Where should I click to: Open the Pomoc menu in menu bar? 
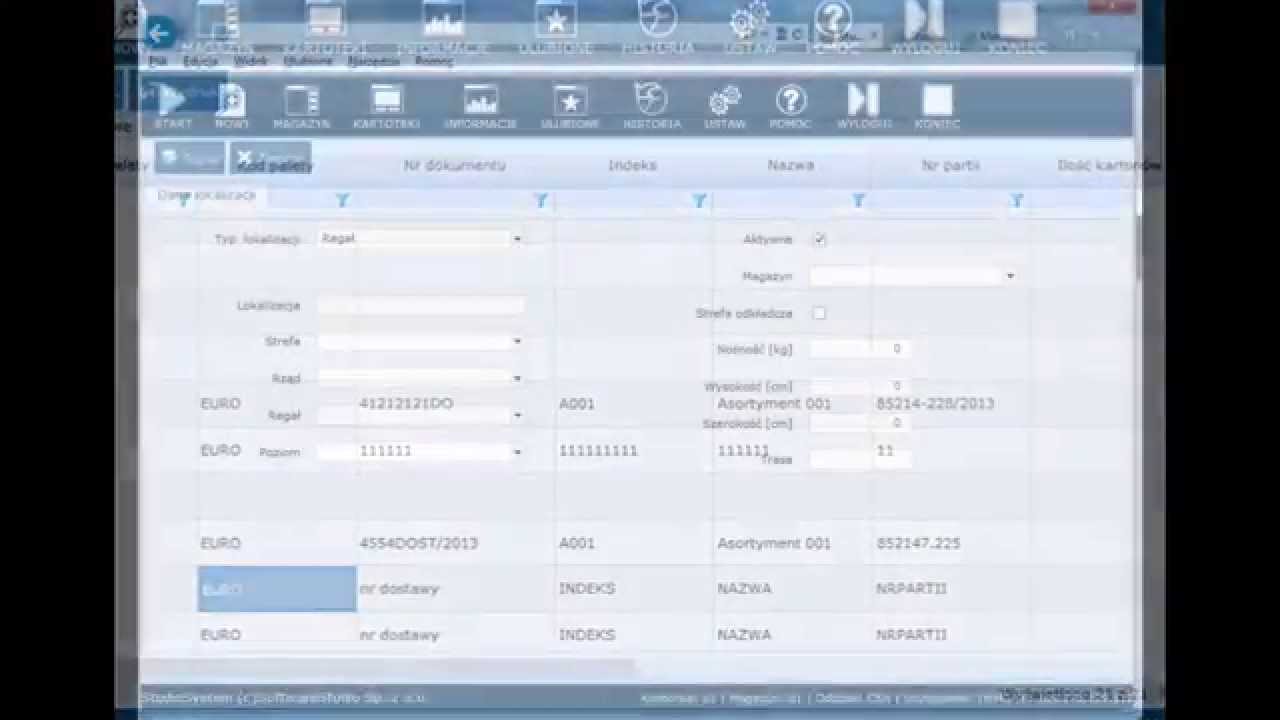coord(434,61)
